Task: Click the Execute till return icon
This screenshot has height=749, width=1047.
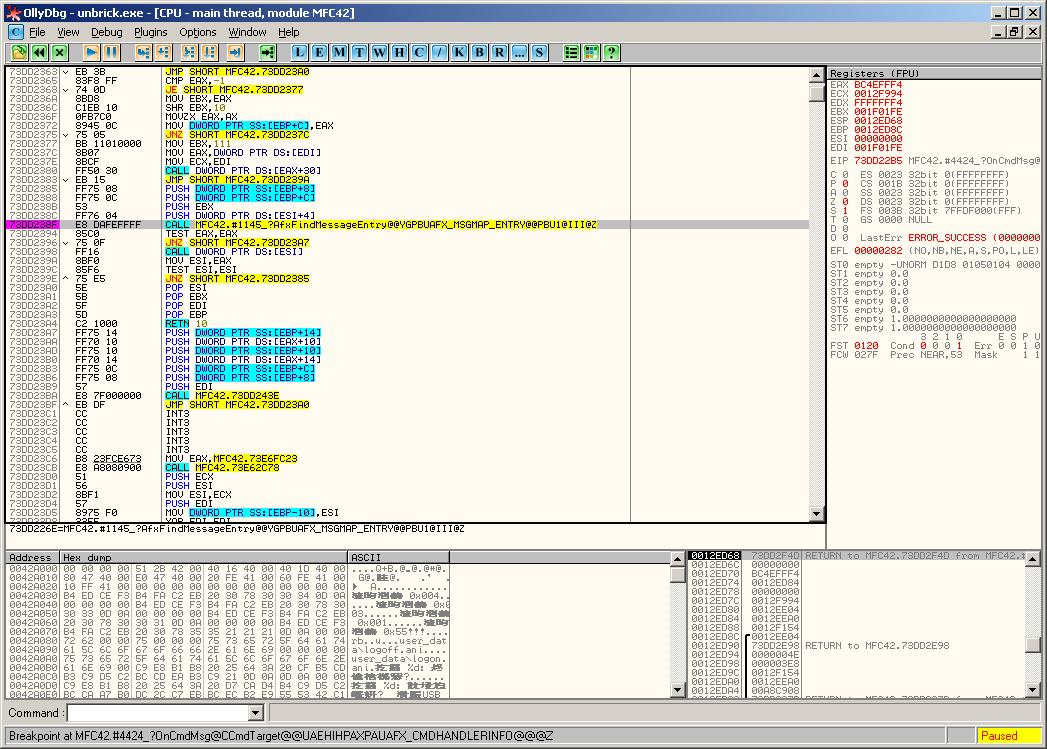Action: (235, 52)
